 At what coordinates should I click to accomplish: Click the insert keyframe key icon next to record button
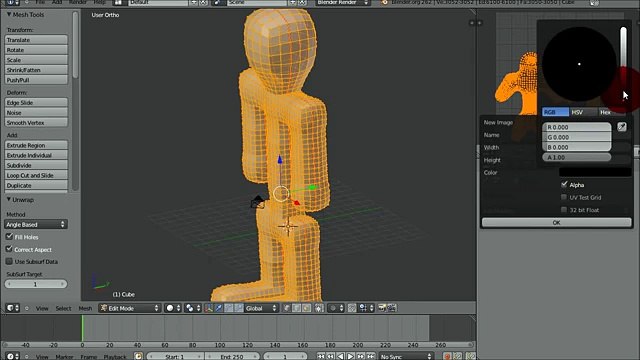458,357
